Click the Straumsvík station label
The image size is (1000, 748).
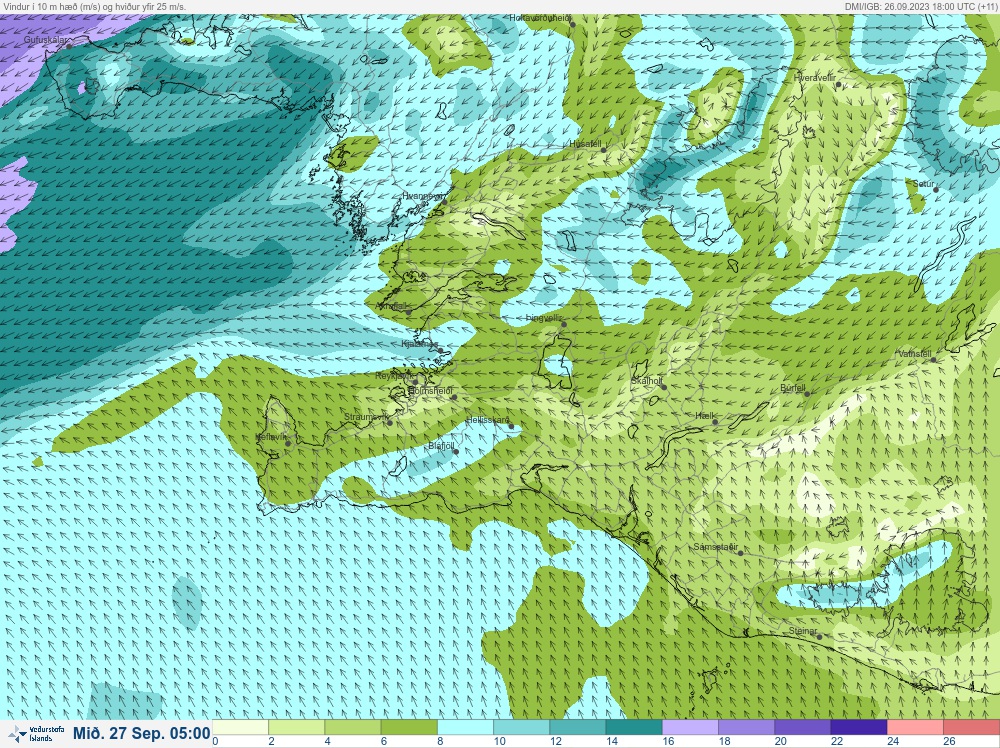pyautogui.click(x=366, y=416)
